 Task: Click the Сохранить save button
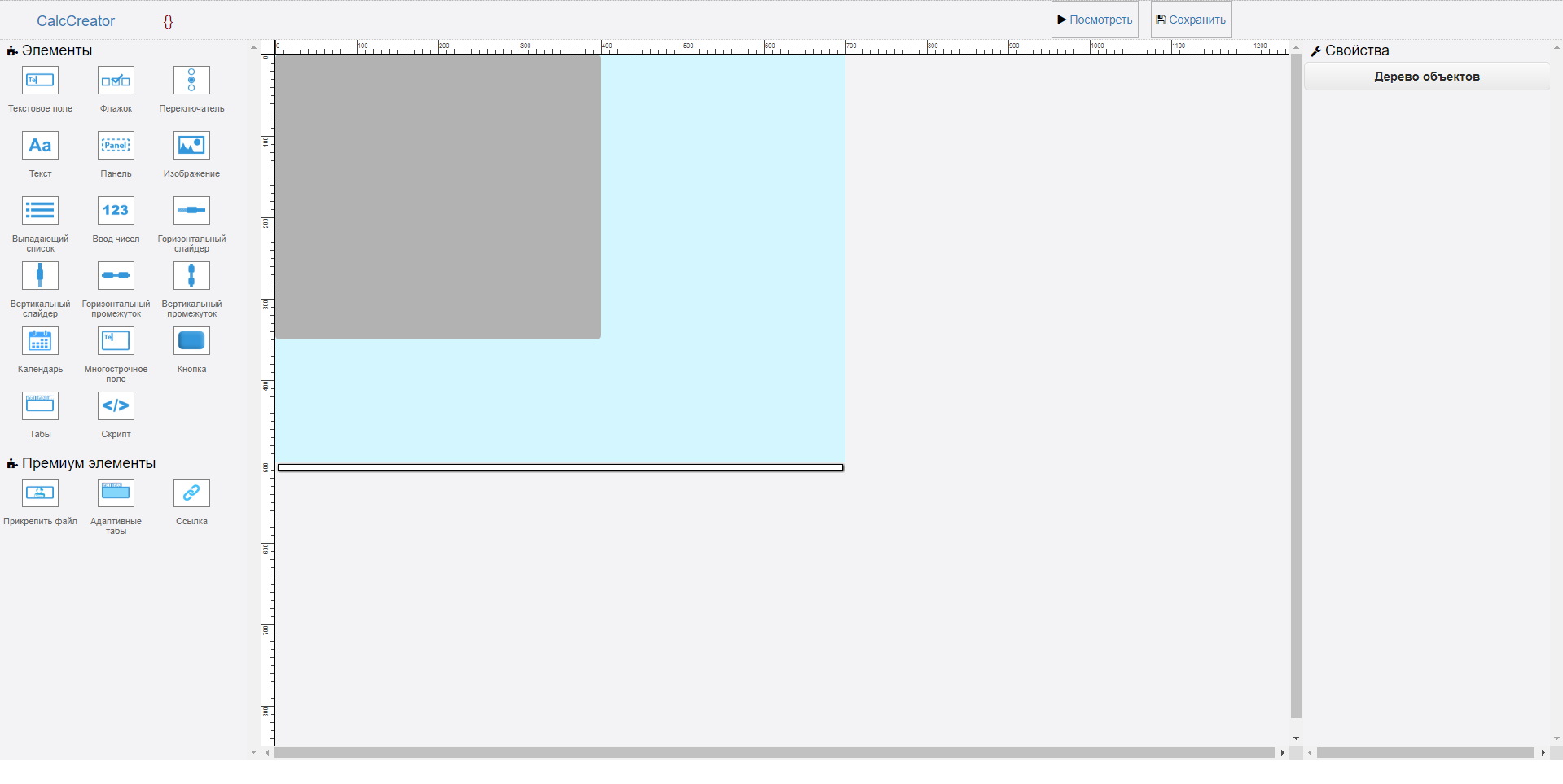click(x=1191, y=20)
